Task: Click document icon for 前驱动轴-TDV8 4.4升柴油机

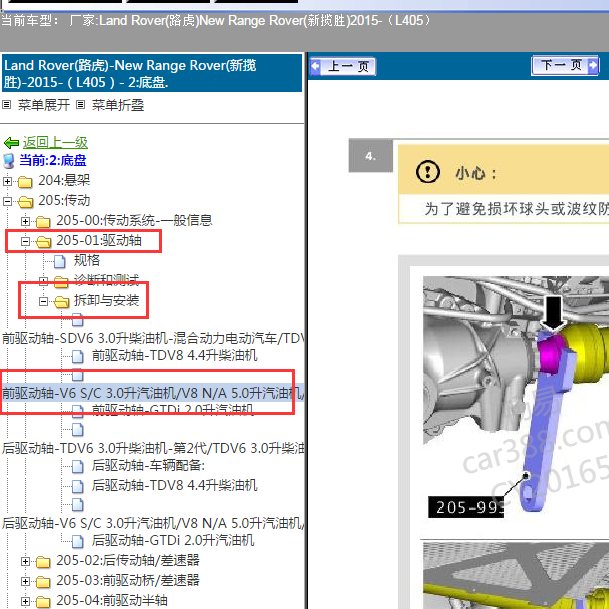Action: [x=78, y=356]
